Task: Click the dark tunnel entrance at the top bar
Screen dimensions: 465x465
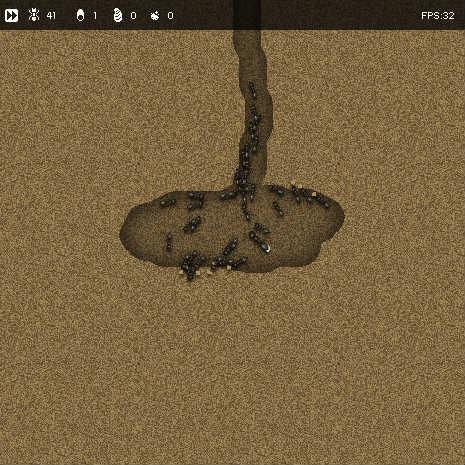Action: (x=247, y=15)
